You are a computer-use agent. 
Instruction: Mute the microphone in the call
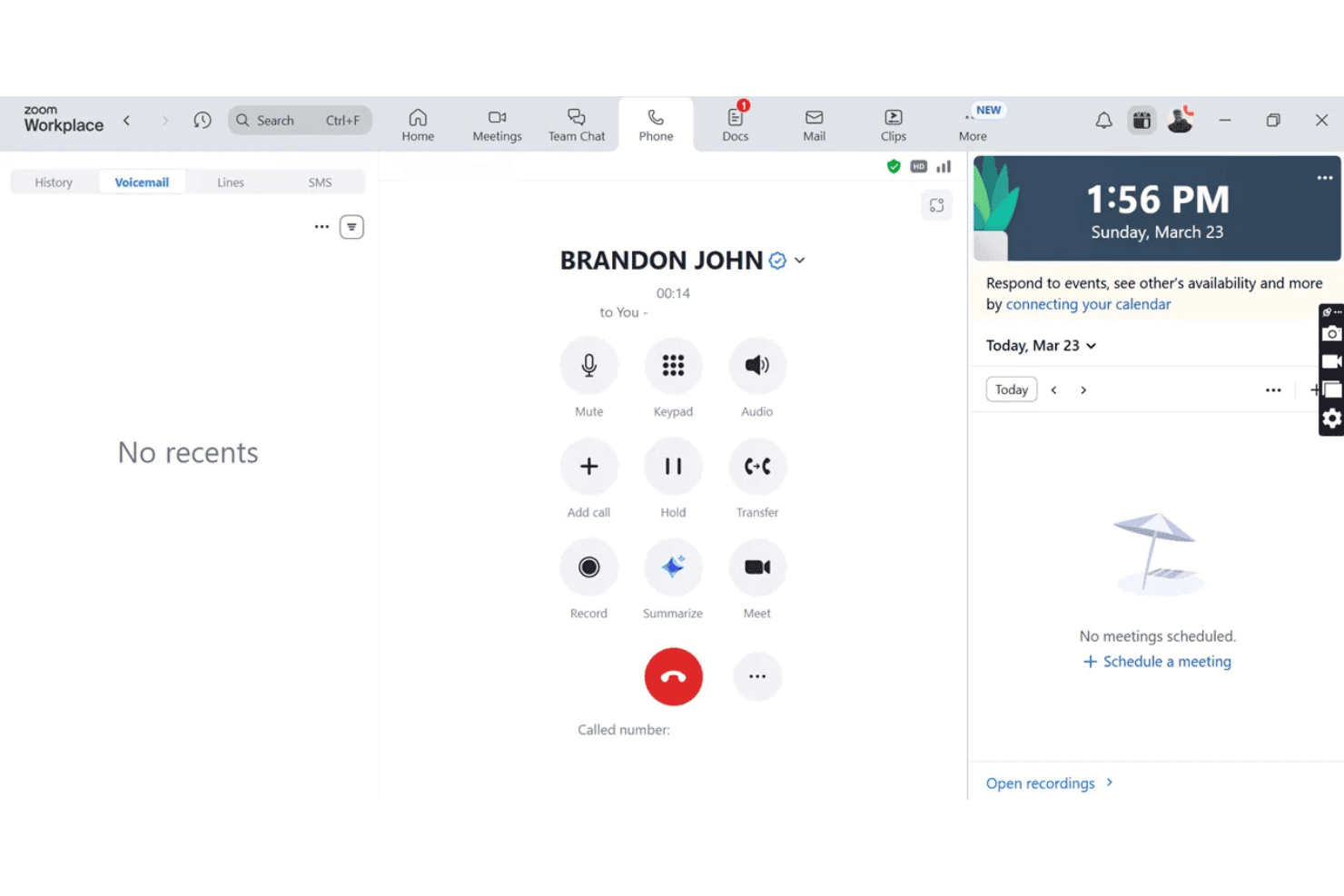pos(588,366)
